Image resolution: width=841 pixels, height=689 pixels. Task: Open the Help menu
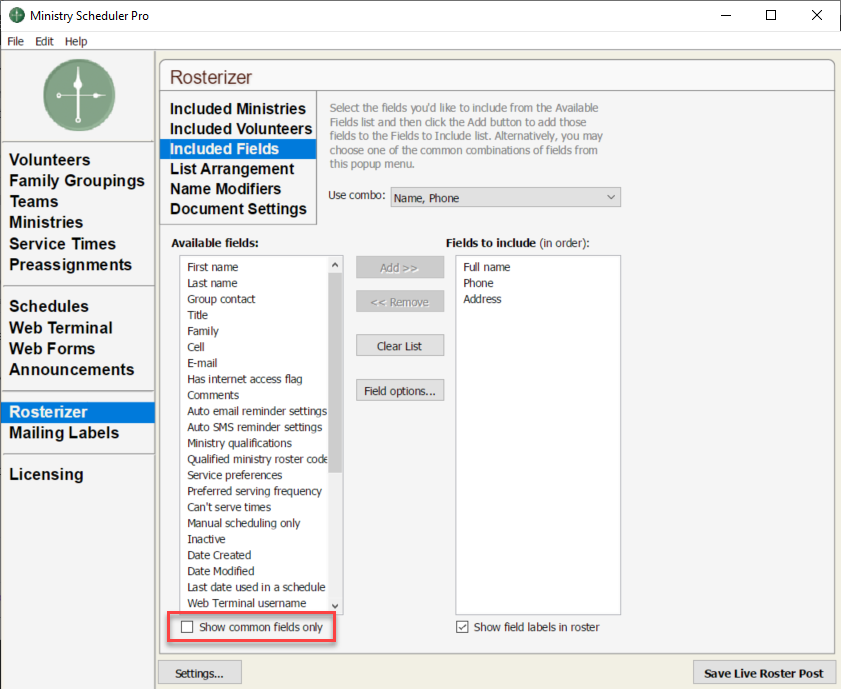pos(76,41)
